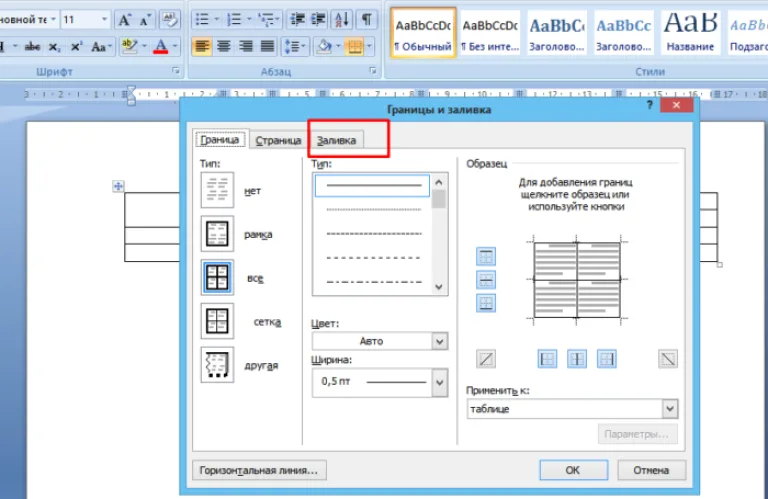This screenshot has height=499, width=768.
Task: Click the table move handle
Action: pos(118,186)
